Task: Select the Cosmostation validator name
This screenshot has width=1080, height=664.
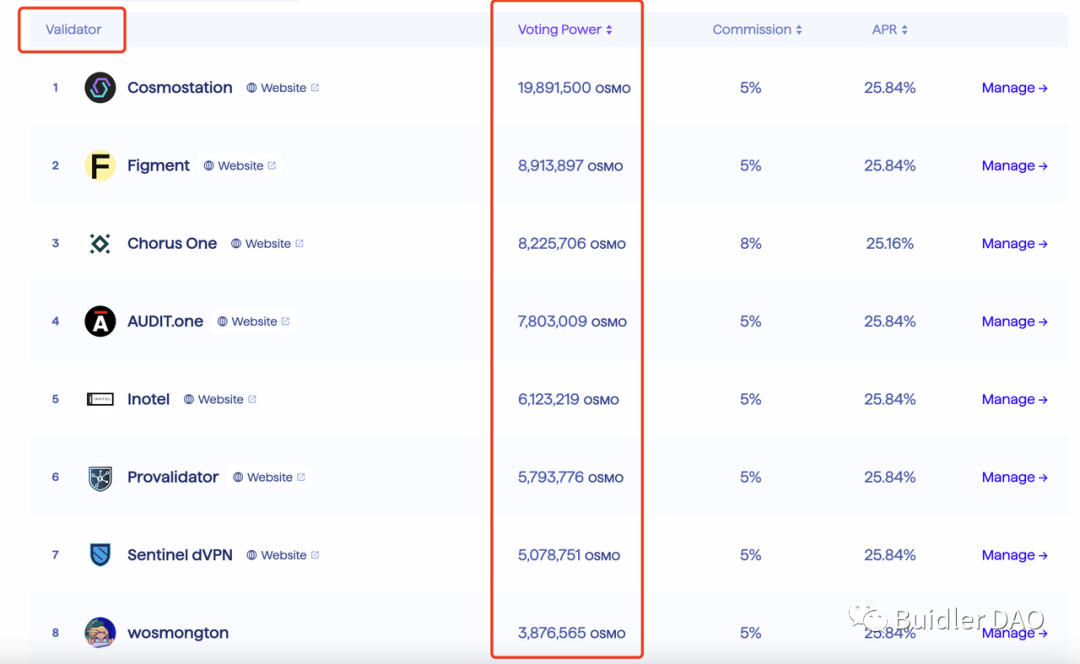Action: [x=180, y=87]
